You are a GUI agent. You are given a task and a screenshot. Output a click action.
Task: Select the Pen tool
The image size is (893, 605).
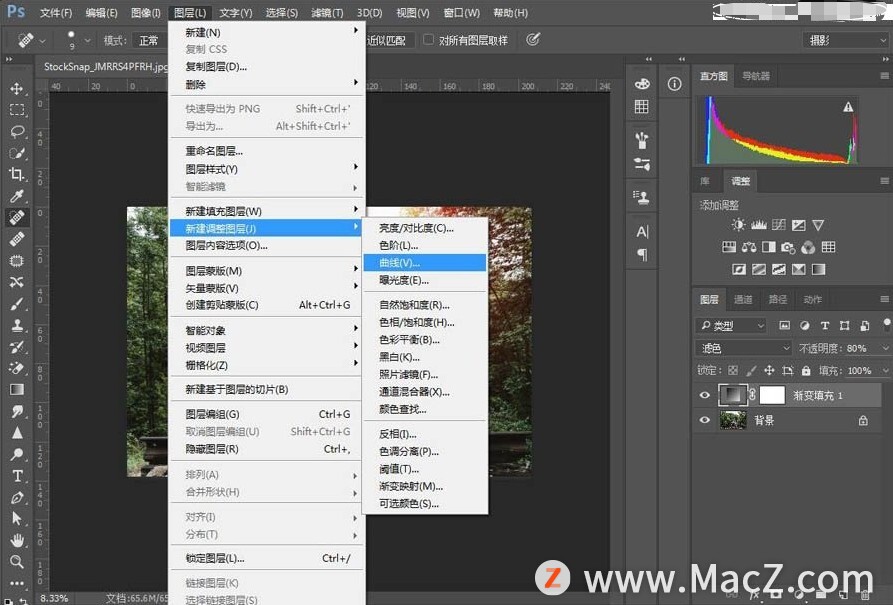point(17,497)
